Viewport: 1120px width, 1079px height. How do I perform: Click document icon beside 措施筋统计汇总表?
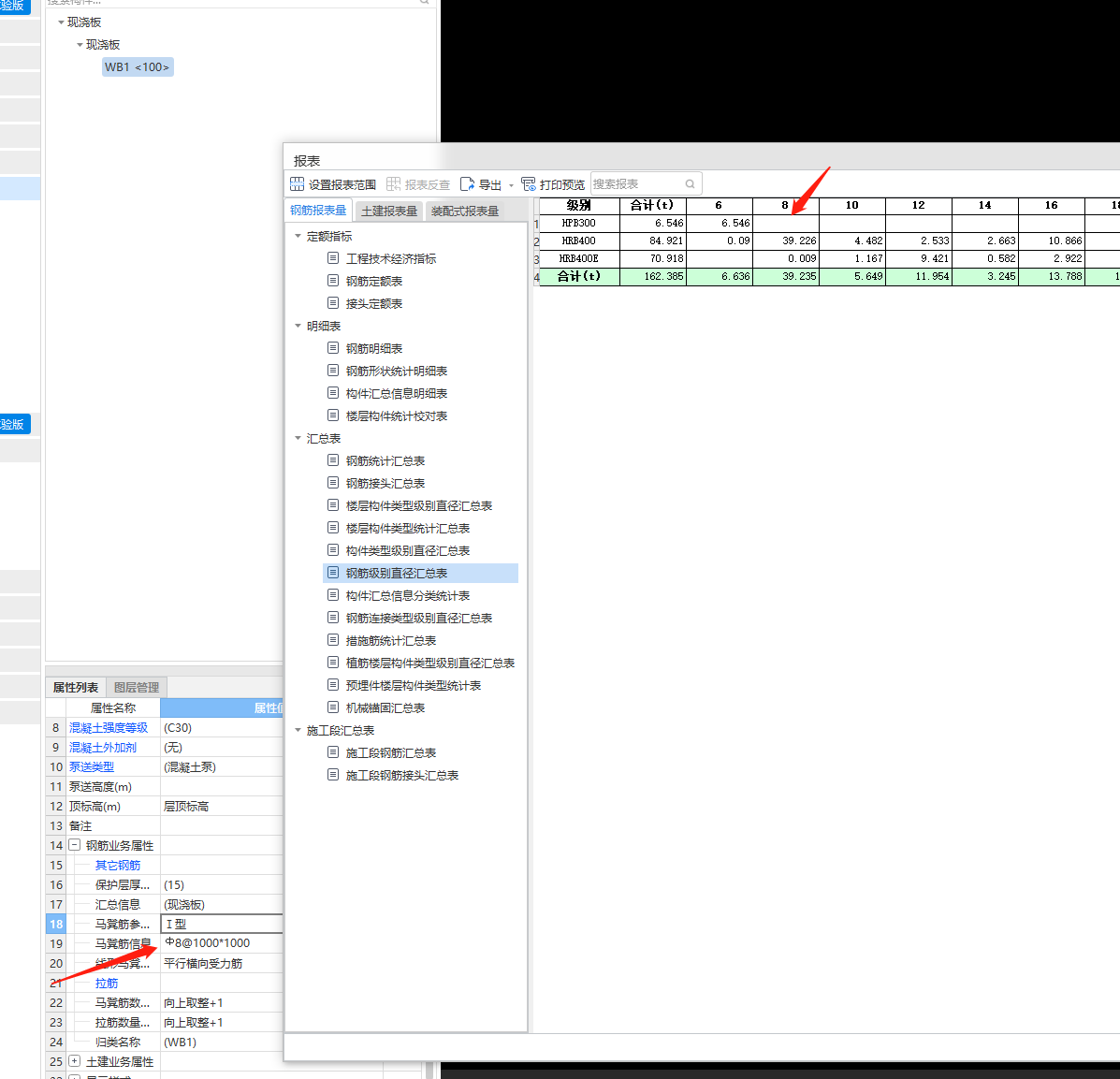[333, 640]
